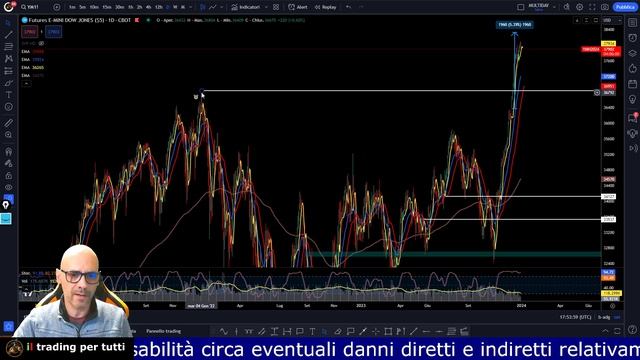The width and height of the screenshot is (640, 360).
Task: Select the 1h timeframe
Action: [x=130, y=7]
